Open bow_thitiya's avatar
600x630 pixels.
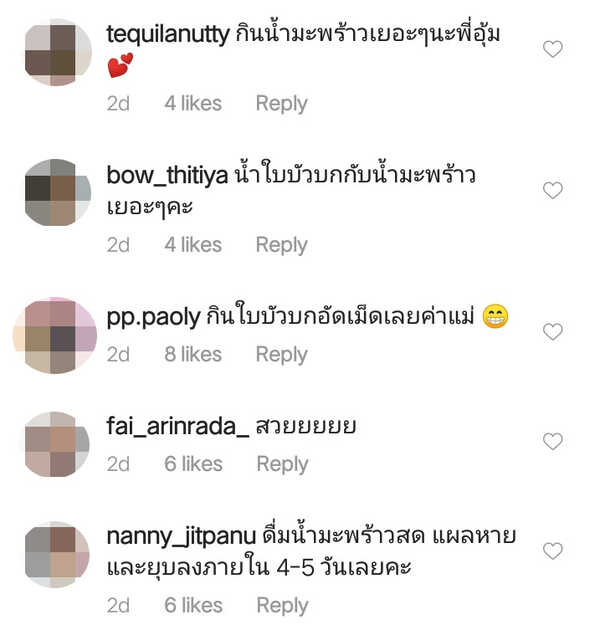click(x=58, y=192)
